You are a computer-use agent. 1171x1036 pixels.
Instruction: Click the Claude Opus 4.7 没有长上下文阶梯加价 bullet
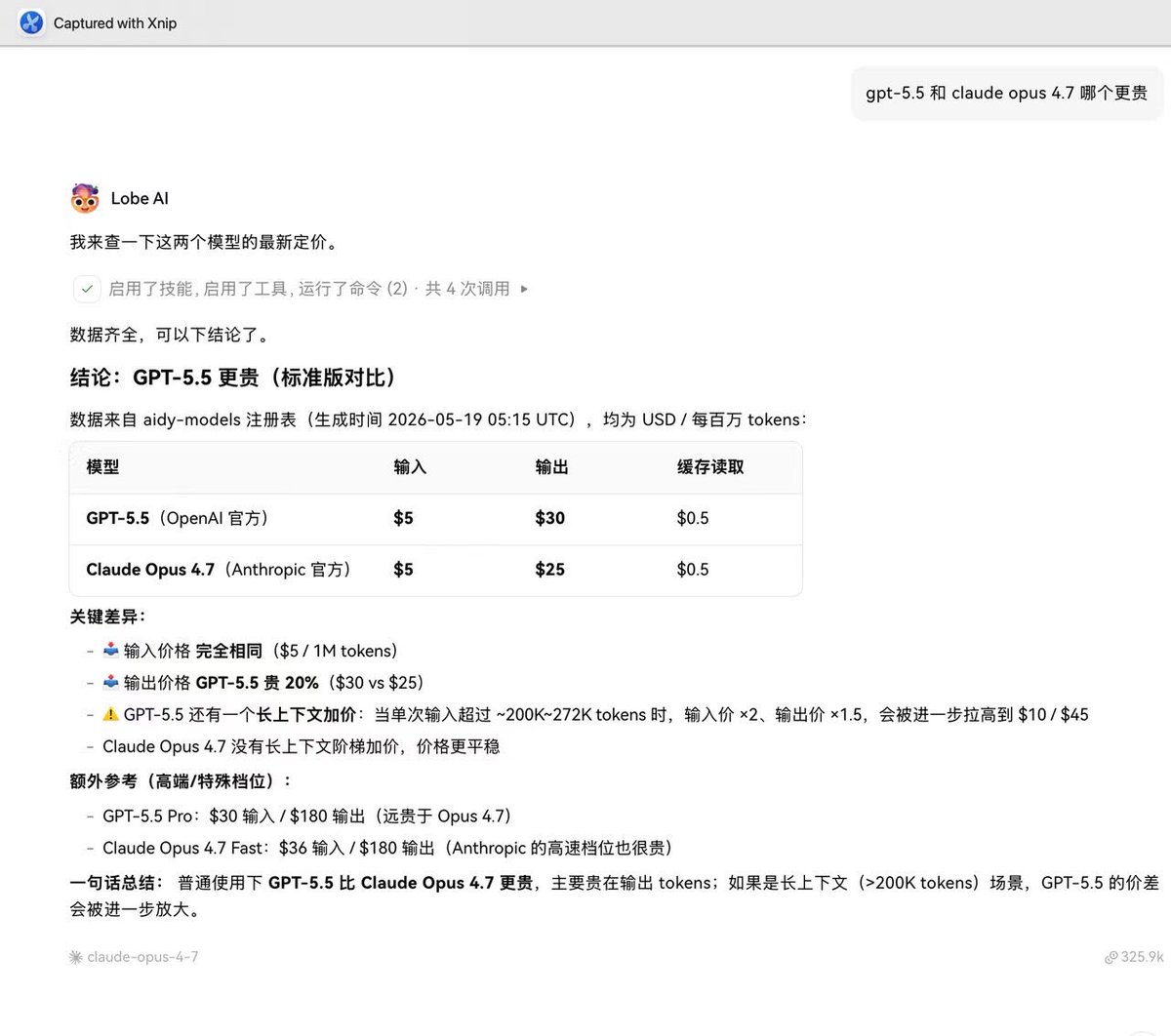pyautogui.click(x=302, y=746)
